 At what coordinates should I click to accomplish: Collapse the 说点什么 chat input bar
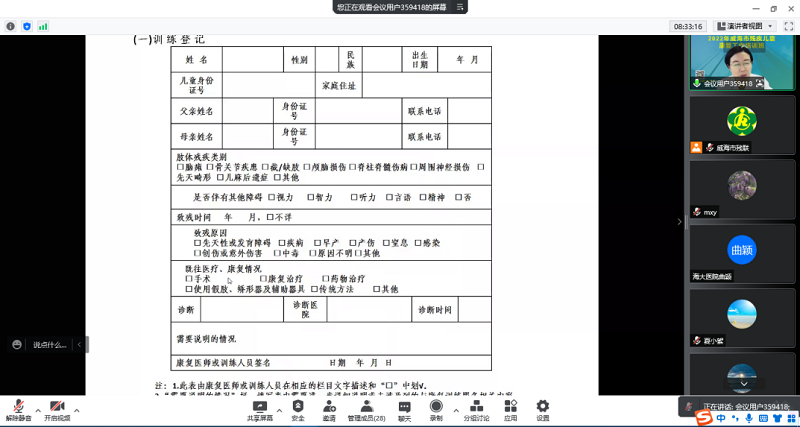coord(79,345)
